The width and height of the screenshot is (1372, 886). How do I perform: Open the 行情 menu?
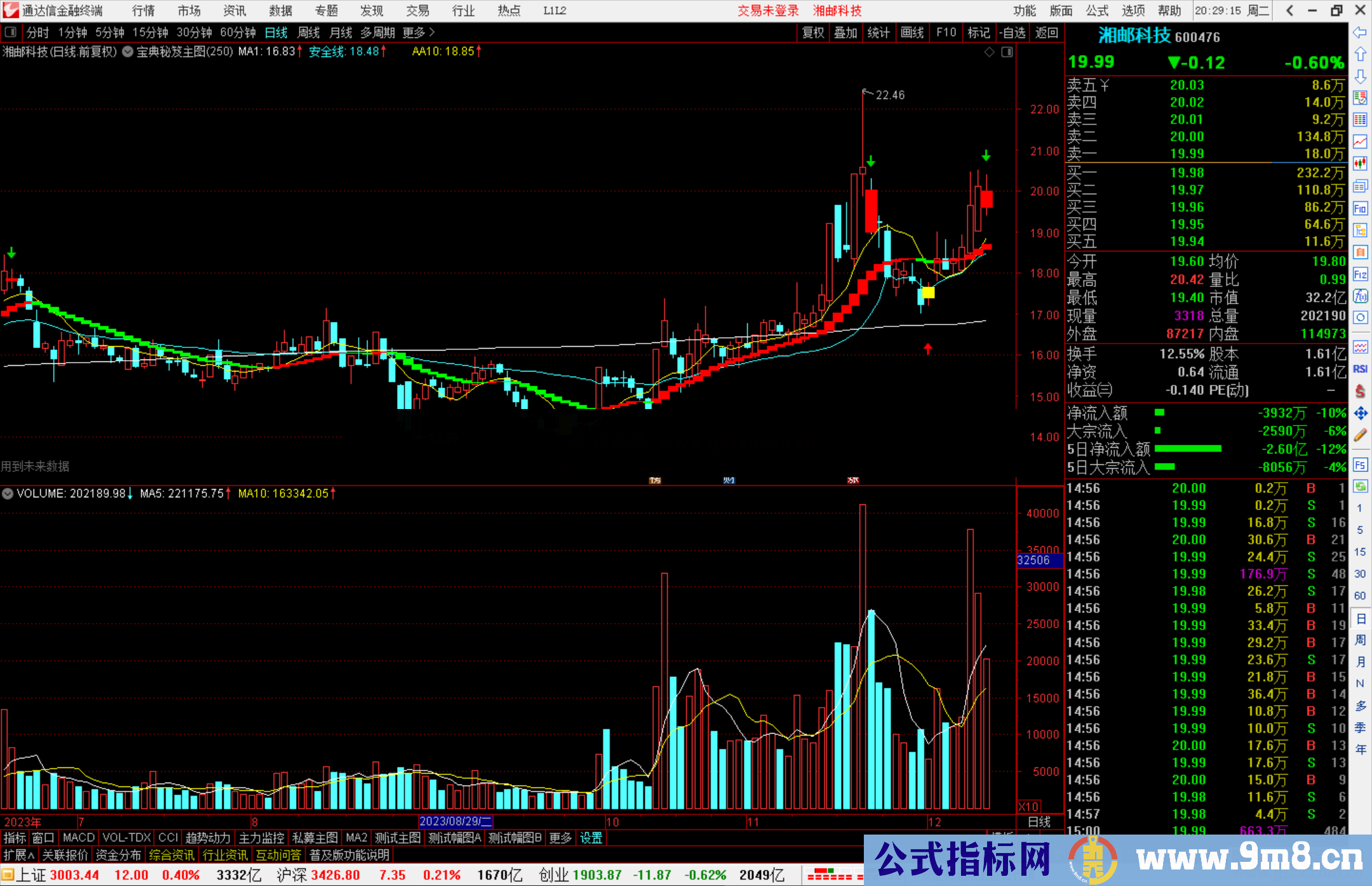point(144,11)
